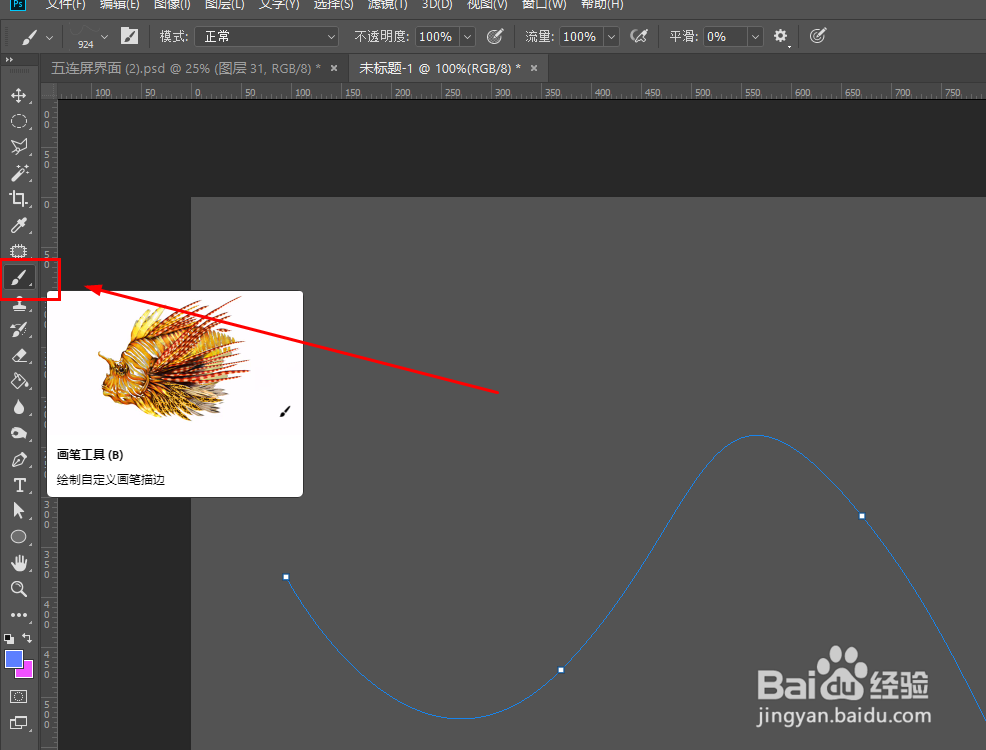
Task: Open the foreground blue color swatch
Action: (x=13, y=659)
